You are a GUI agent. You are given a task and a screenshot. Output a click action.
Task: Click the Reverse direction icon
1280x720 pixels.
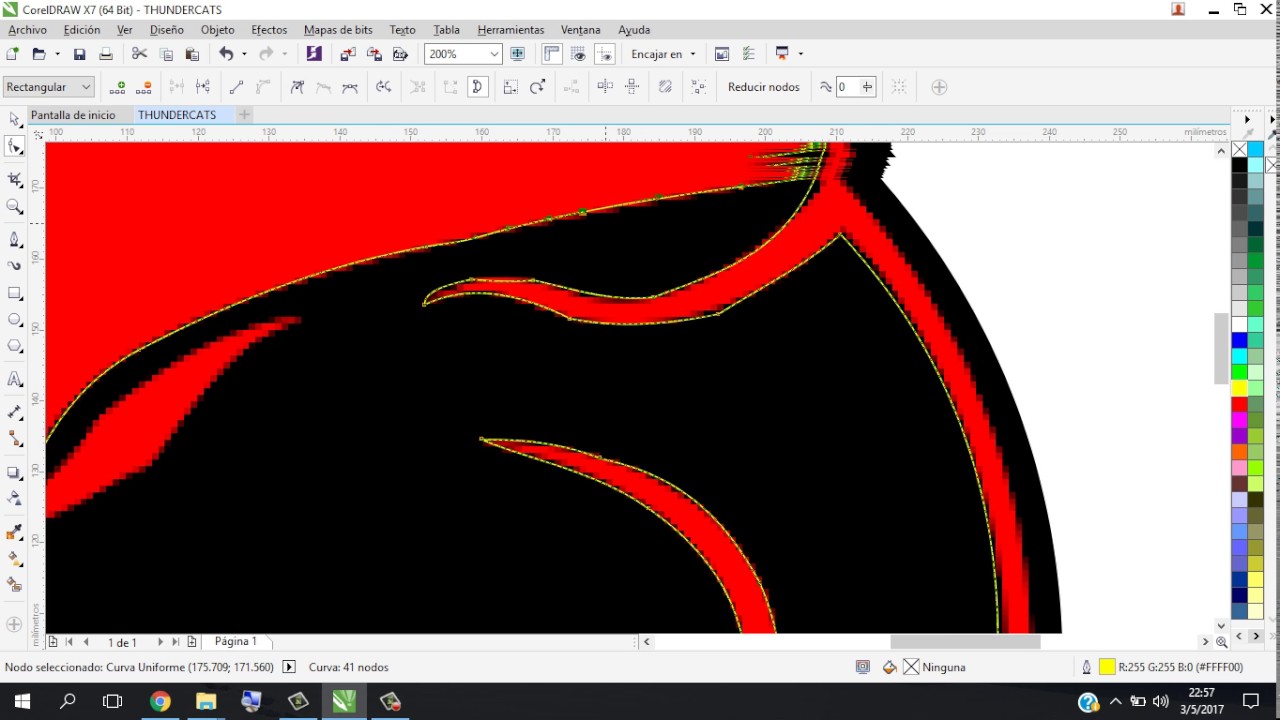[x=384, y=87]
